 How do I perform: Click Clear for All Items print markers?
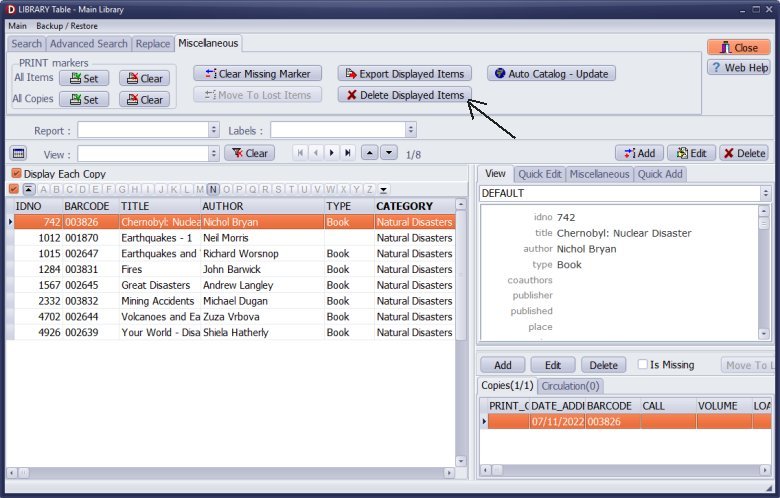[x=144, y=78]
